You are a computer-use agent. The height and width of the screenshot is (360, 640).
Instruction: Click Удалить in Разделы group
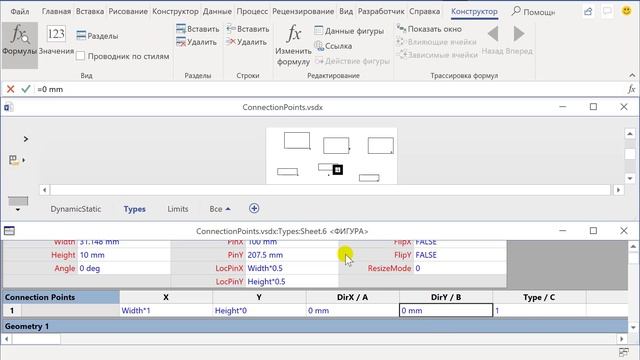(196, 42)
